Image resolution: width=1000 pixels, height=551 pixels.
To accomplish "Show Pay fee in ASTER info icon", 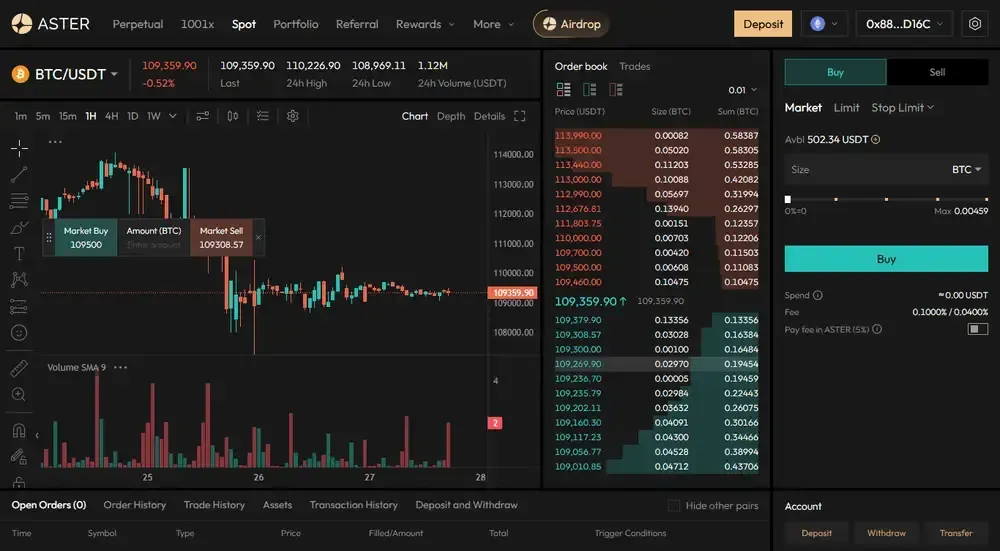I will coord(877,329).
